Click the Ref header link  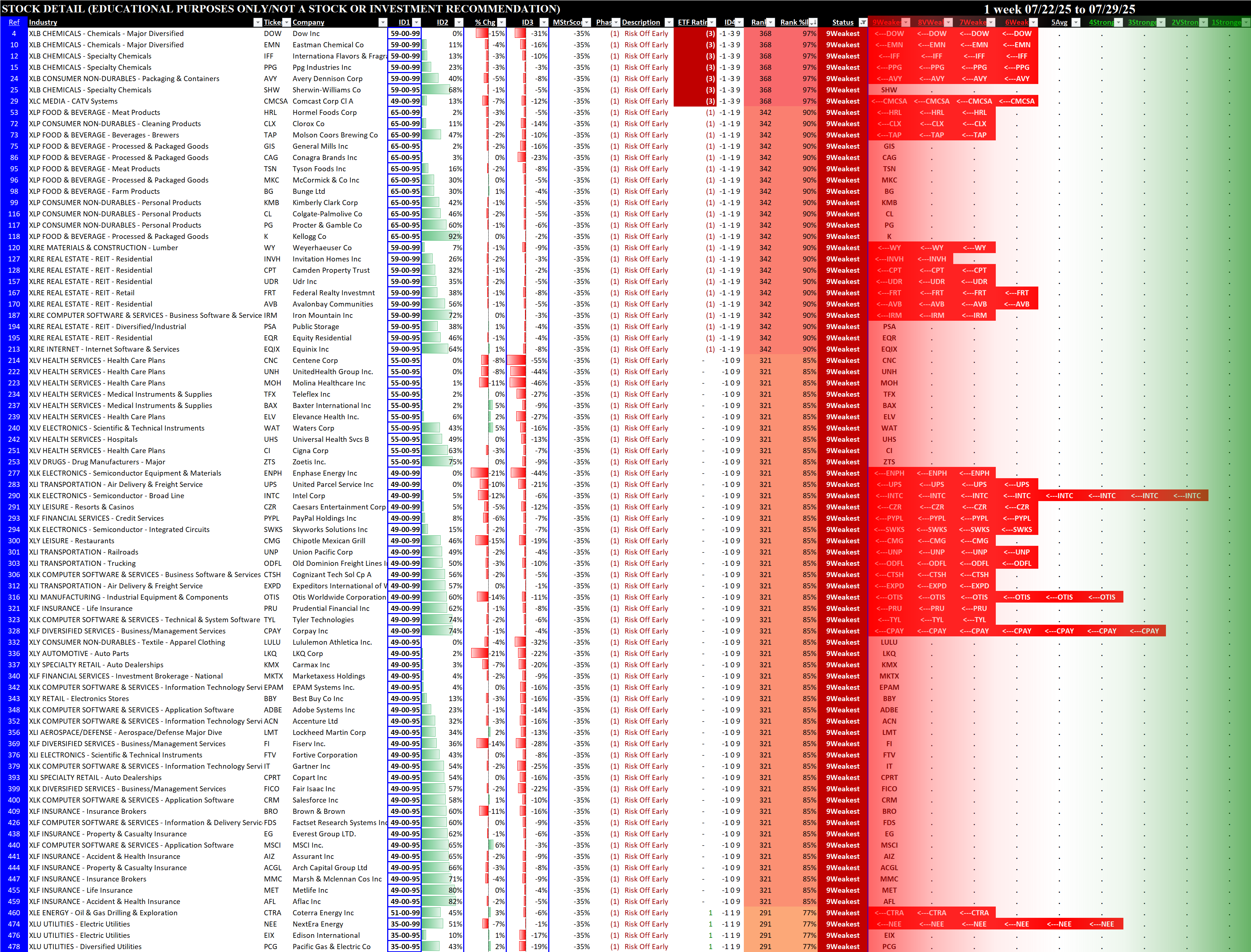pos(14,22)
